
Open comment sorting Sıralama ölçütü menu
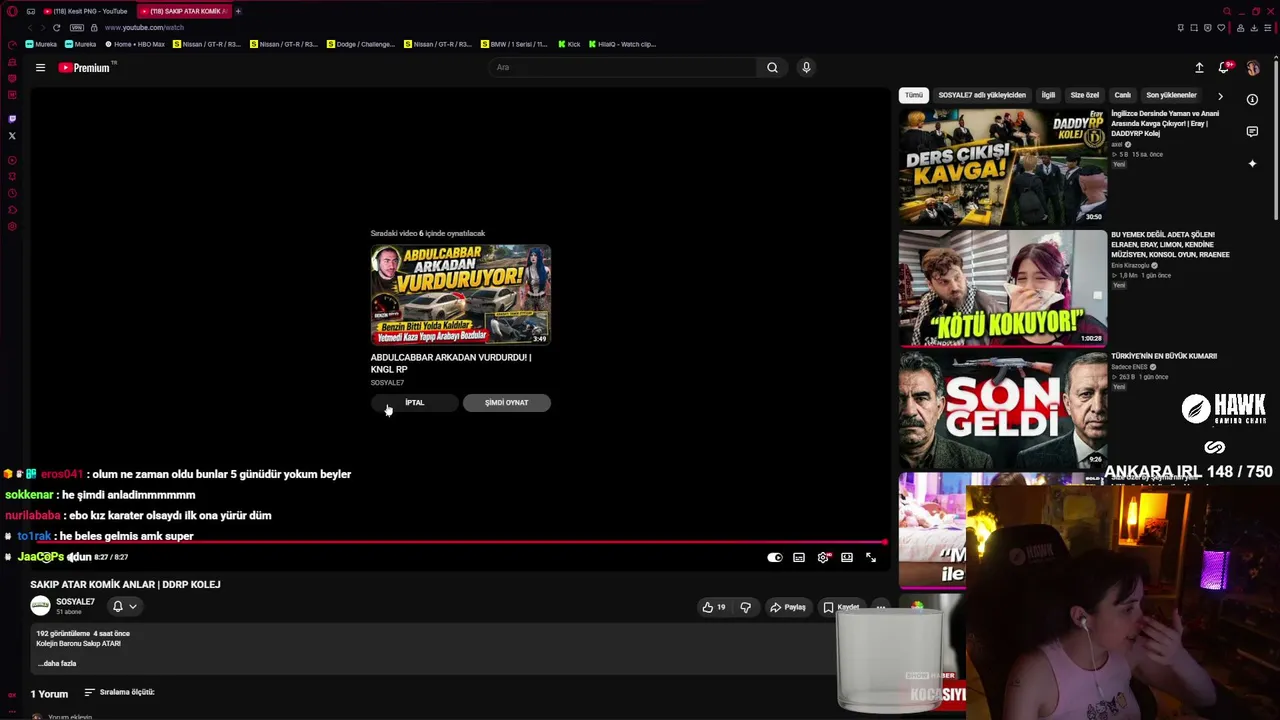tap(119, 692)
